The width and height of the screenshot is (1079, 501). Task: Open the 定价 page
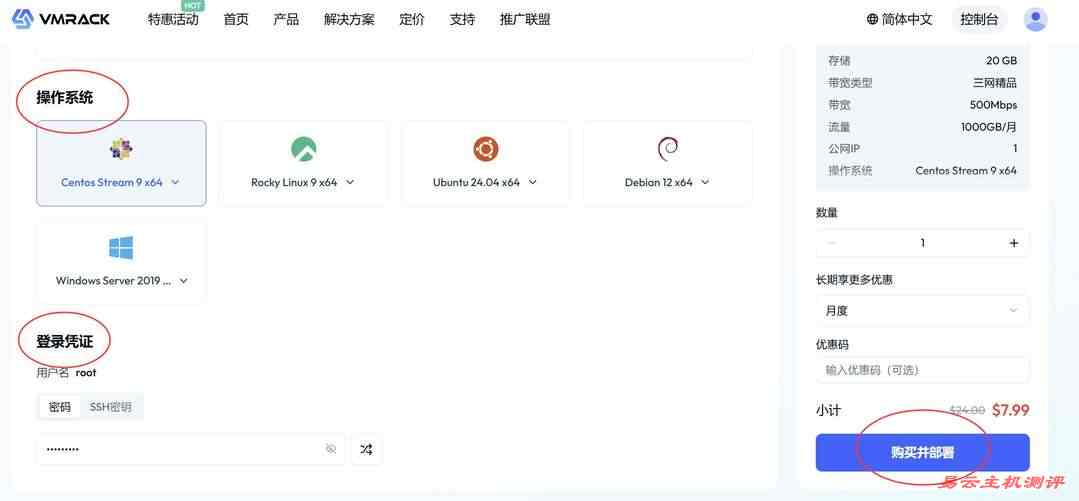(412, 19)
